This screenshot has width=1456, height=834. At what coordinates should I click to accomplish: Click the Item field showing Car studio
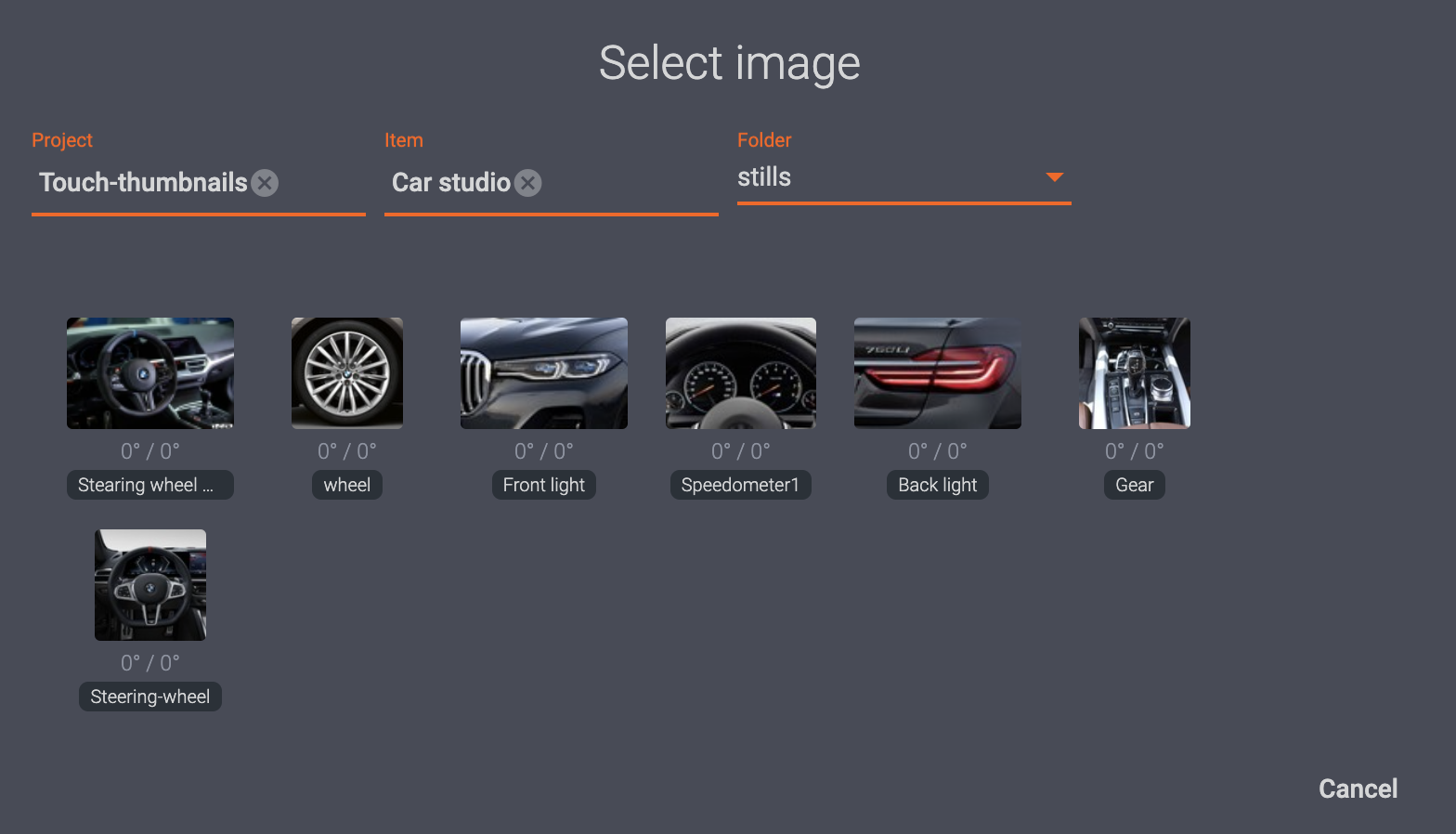(552, 183)
